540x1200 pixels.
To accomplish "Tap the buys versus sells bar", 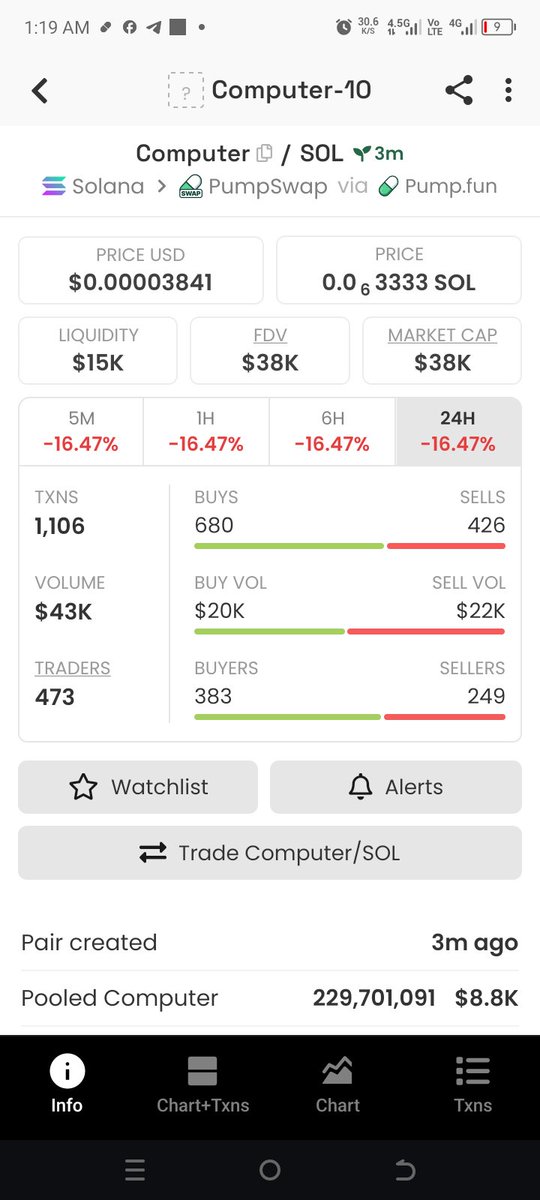I will click(x=350, y=546).
